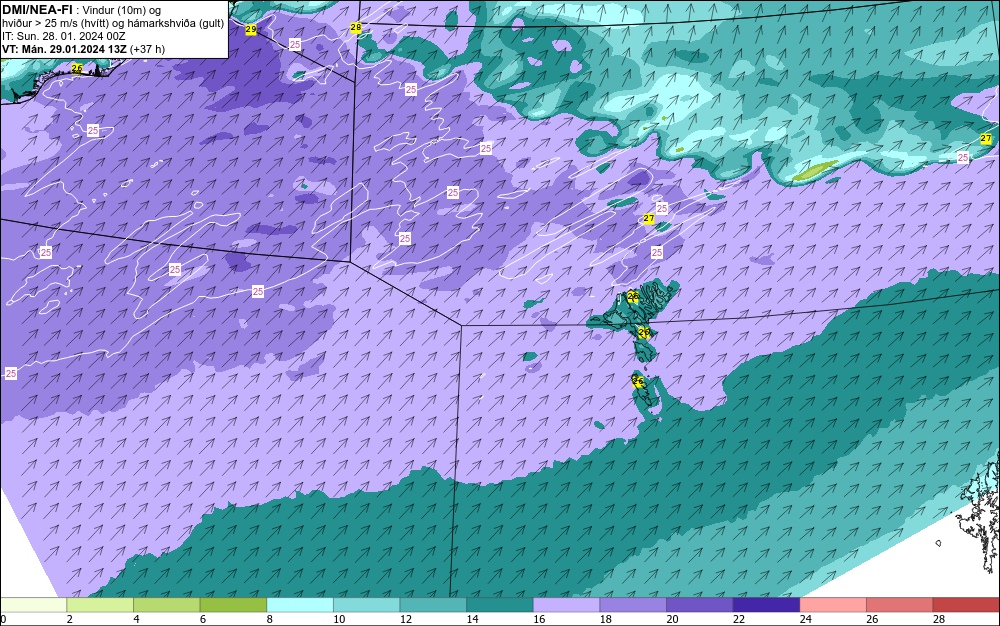Click the 'DMI/NEA-FI' title text
This screenshot has height=626, width=1000.
tap(37, 9)
